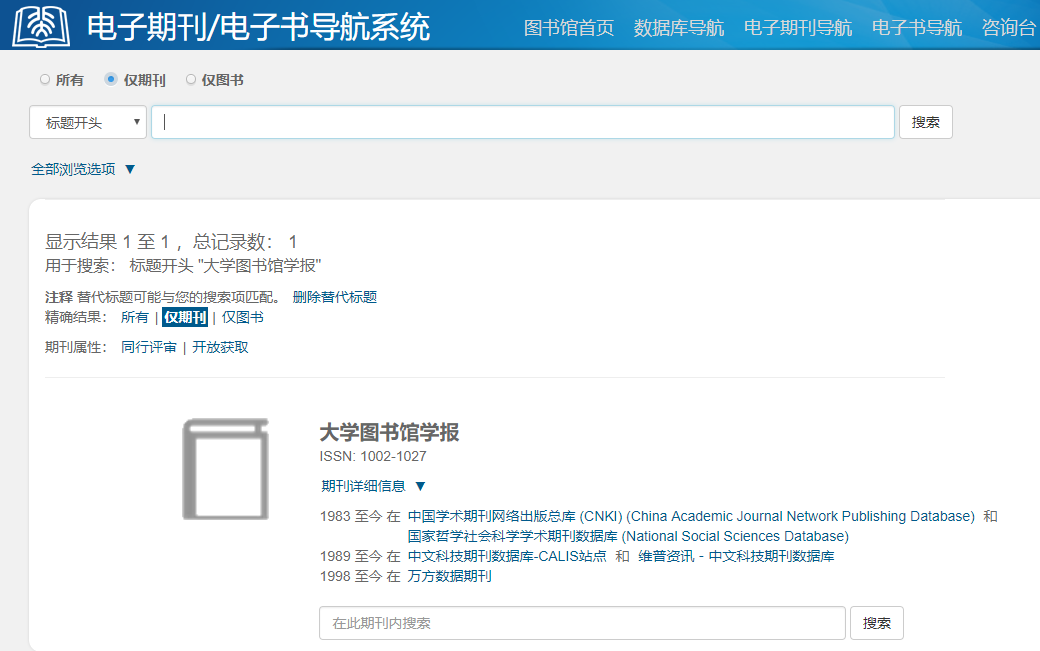Select the 仅图书 radio button
1040x651 pixels.
tap(191, 80)
